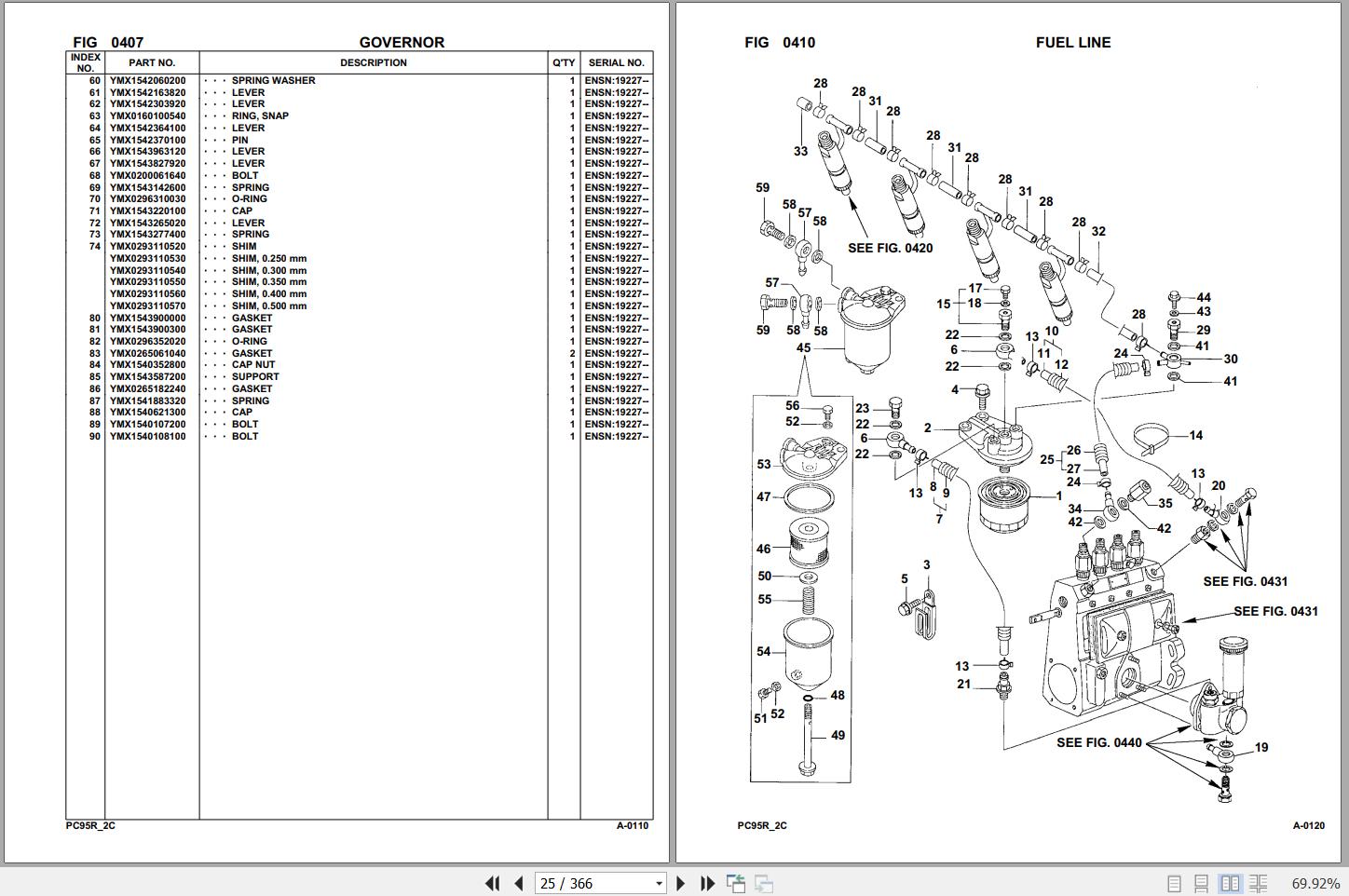Click part number YMX1542060200

pyautogui.click(x=147, y=81)
